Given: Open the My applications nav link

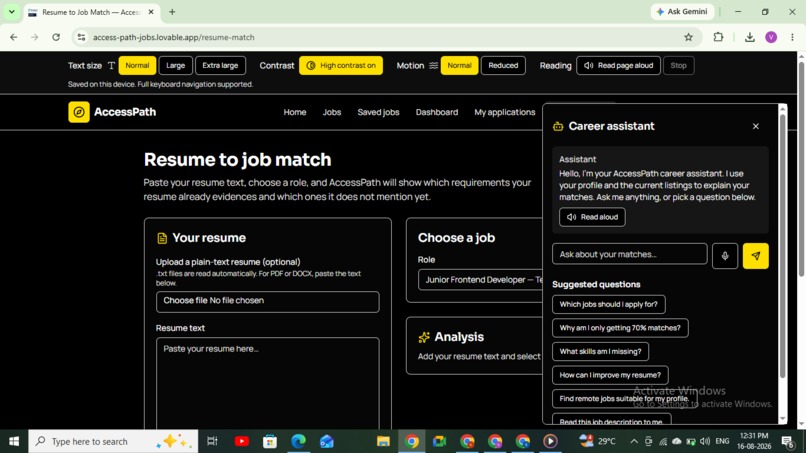Looking at the screenshot, I should pyautogui.click(x=505, y=112).
